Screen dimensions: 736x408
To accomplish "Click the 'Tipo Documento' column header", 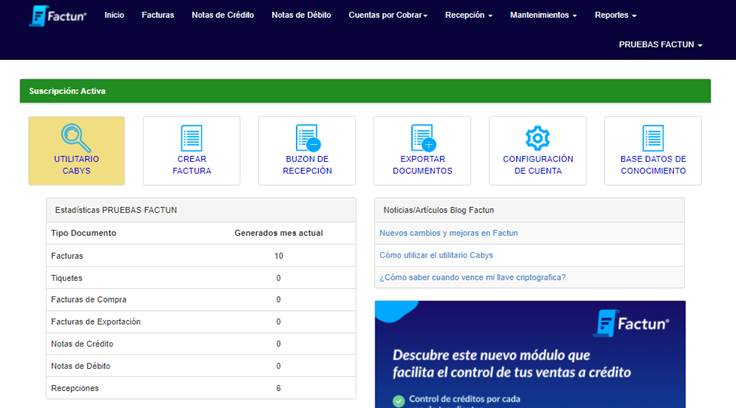I will point(84,233).
